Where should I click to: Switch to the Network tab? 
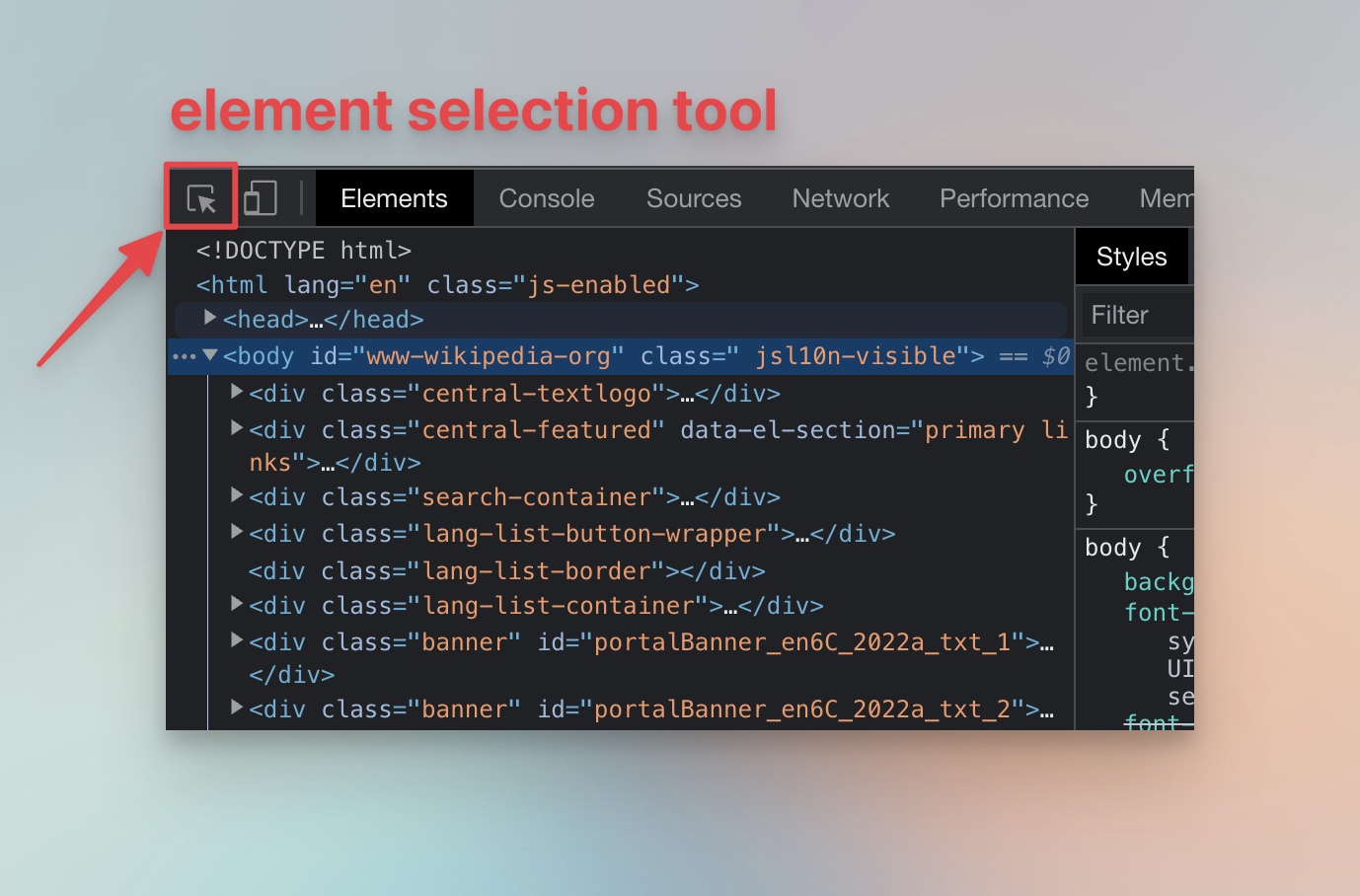840,197
